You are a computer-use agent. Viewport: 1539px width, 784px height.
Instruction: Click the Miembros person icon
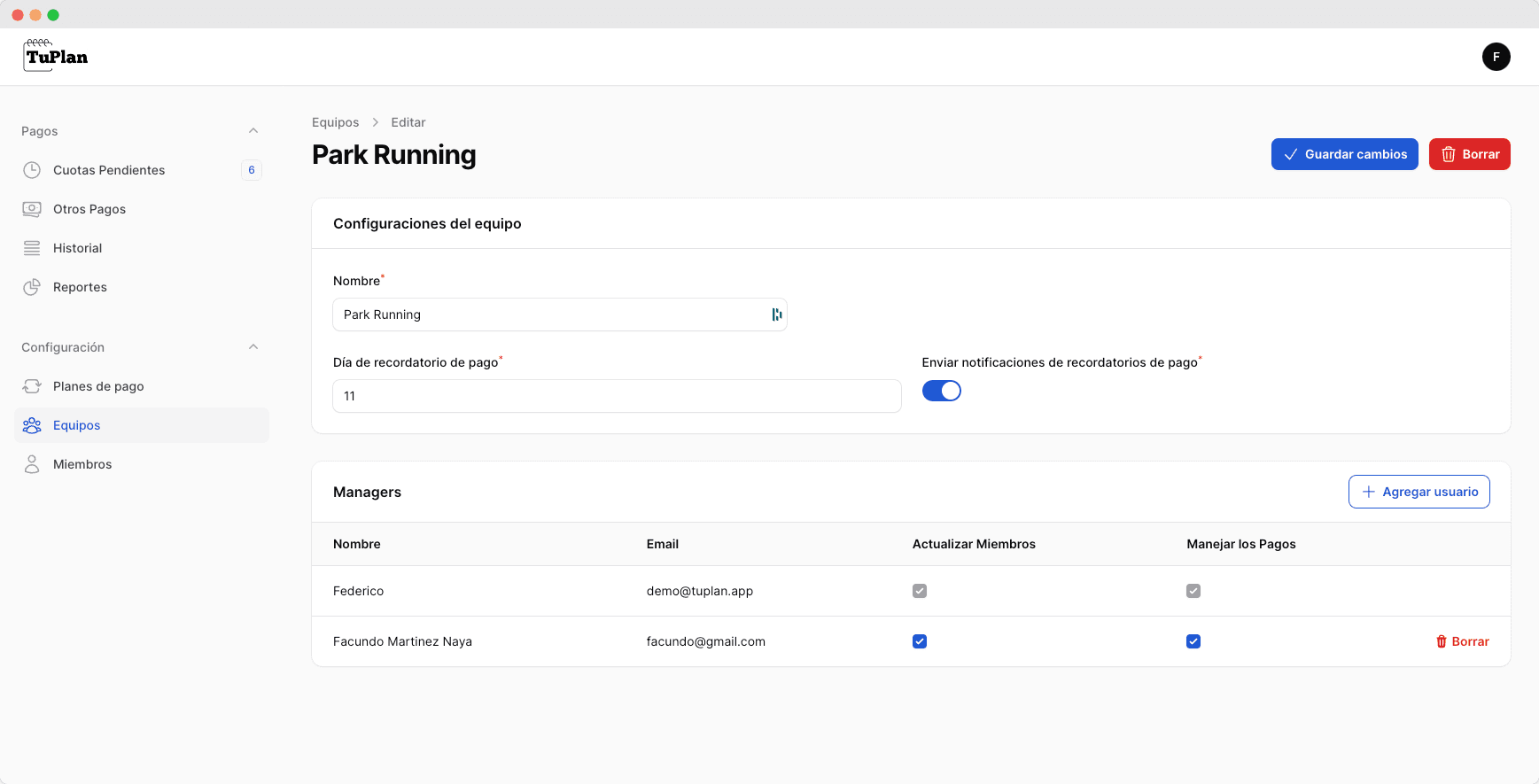[32, 464]
